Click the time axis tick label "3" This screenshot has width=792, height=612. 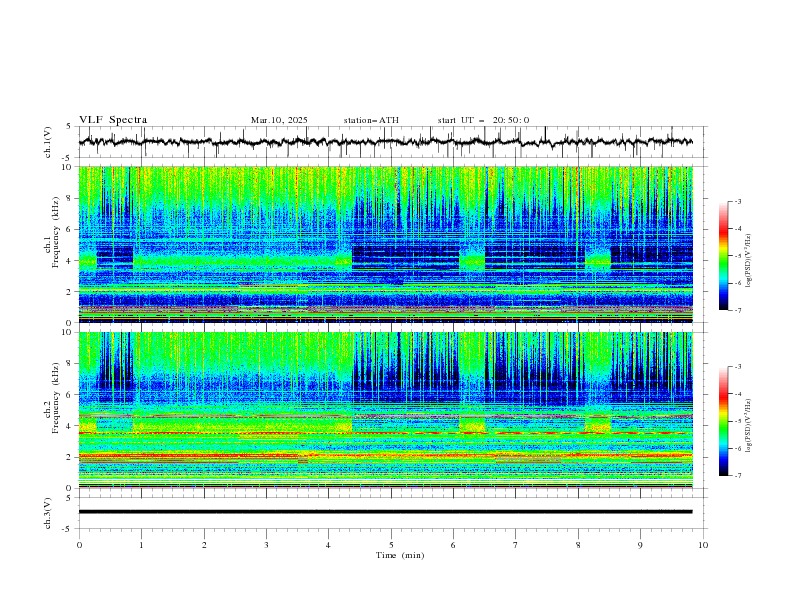(266, 545)
